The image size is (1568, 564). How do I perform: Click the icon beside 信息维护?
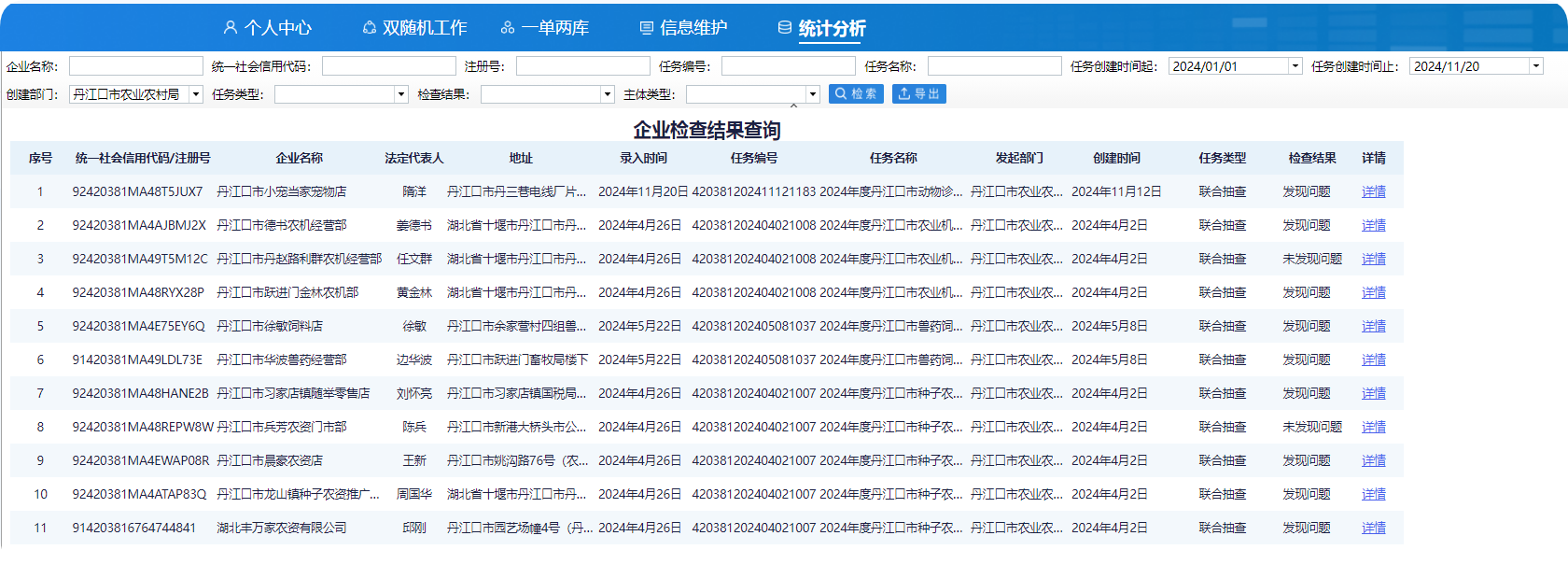click(x=646, y=28)
